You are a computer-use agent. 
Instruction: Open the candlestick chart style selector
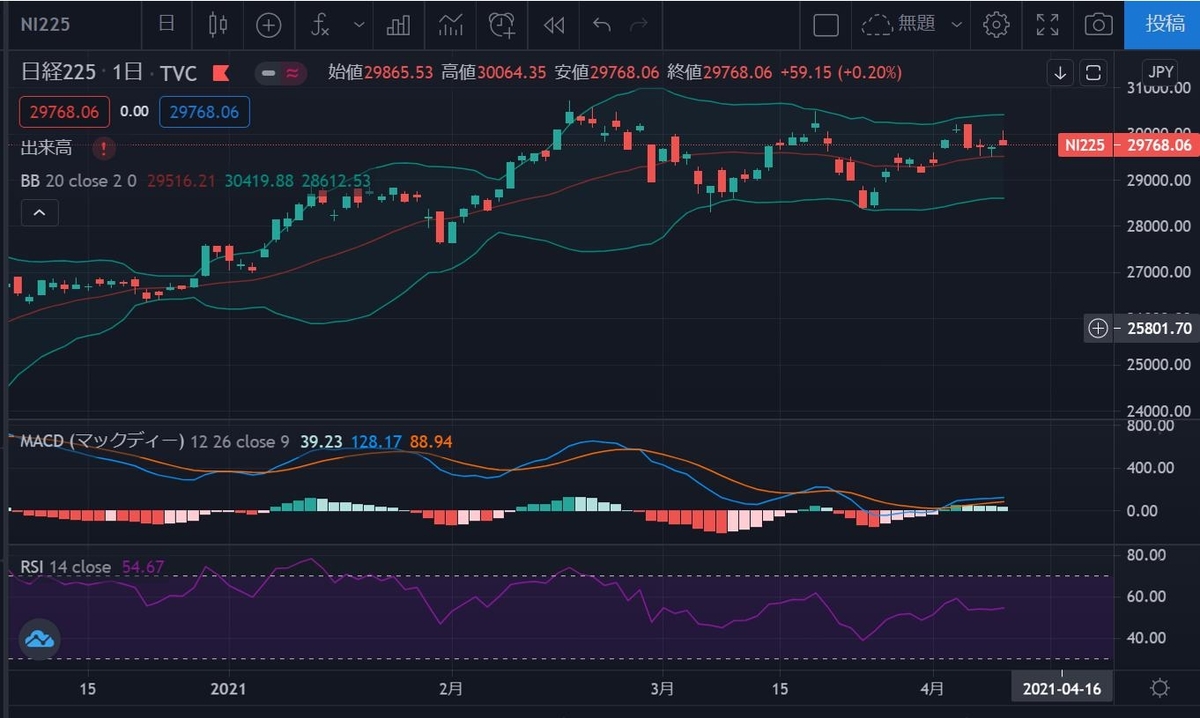click(218, 24)
